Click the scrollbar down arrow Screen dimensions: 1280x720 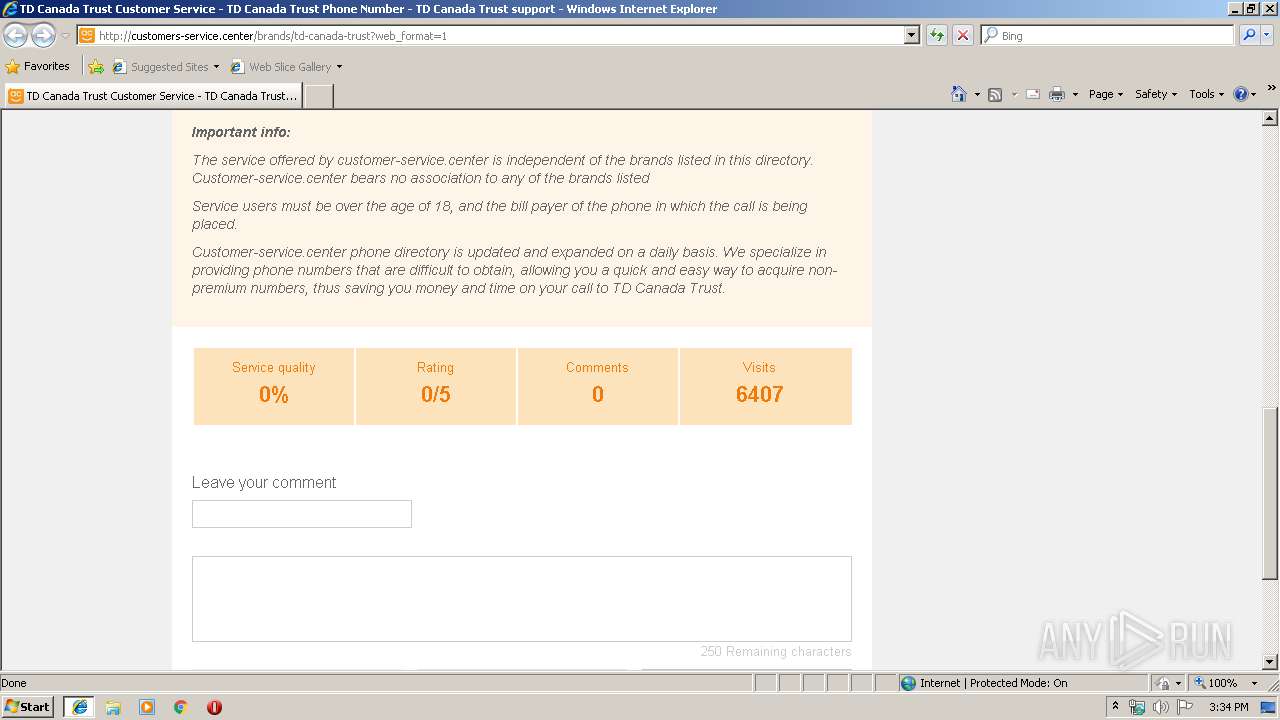1270,661
